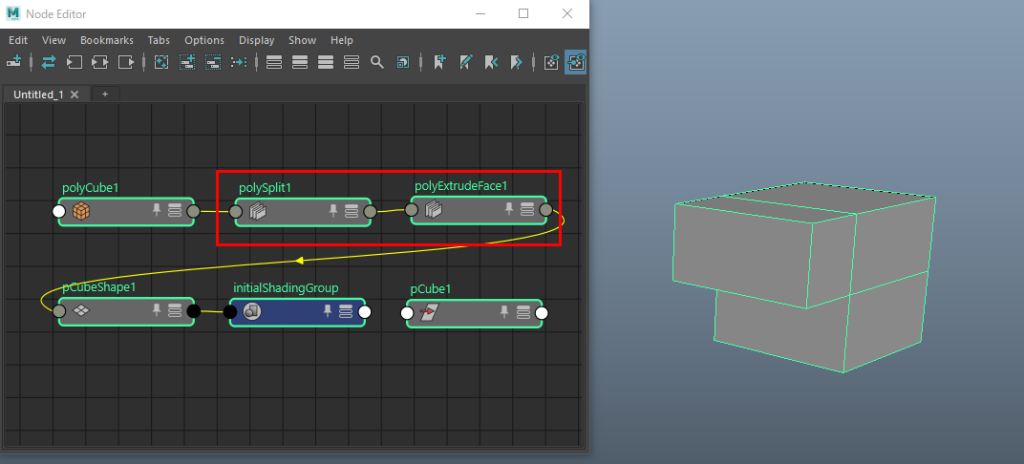The height and width of the screenshot is (464, 1024).
Task: Show input and output connections icon
Action: pyautogui.click(x=100, y=62)
